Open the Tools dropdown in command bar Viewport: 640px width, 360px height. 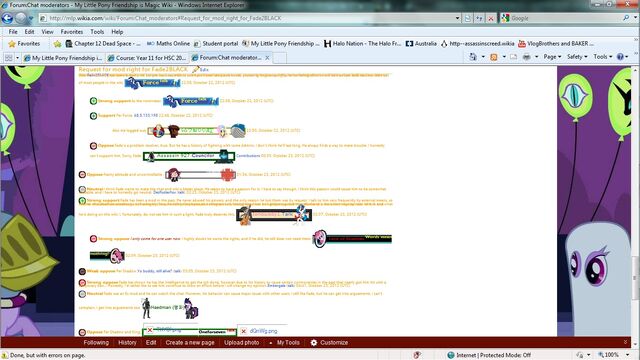pos(603,57)
